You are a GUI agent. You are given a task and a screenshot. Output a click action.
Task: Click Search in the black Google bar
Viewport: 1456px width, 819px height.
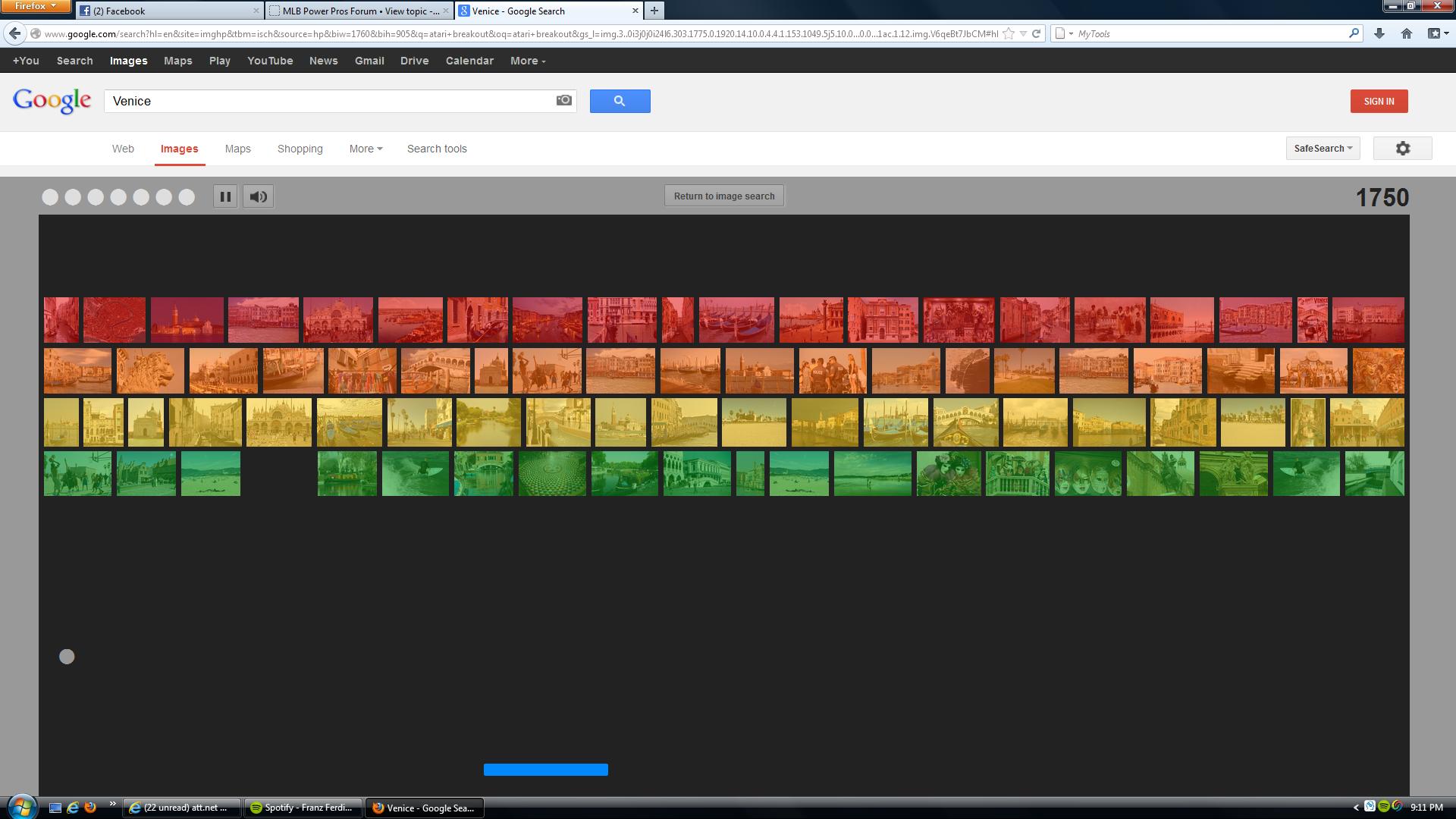[74, 61]
